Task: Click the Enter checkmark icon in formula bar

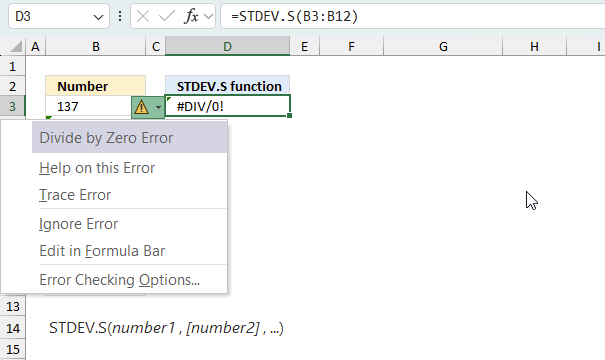Action: click(x=167, y=17)
